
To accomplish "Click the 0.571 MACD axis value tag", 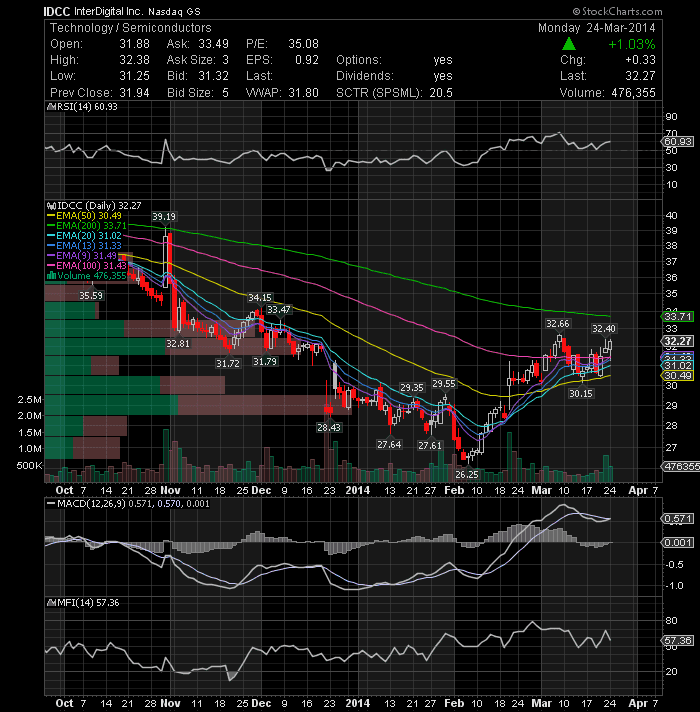I will point(677,519).
